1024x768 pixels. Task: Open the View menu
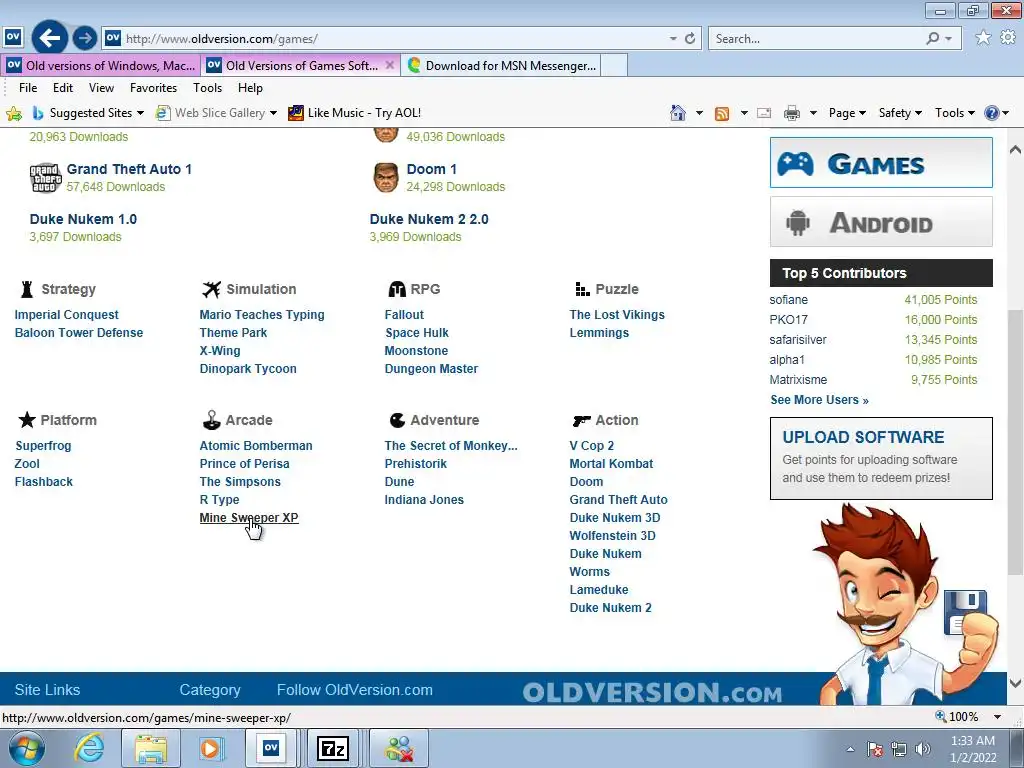(101, 88)
